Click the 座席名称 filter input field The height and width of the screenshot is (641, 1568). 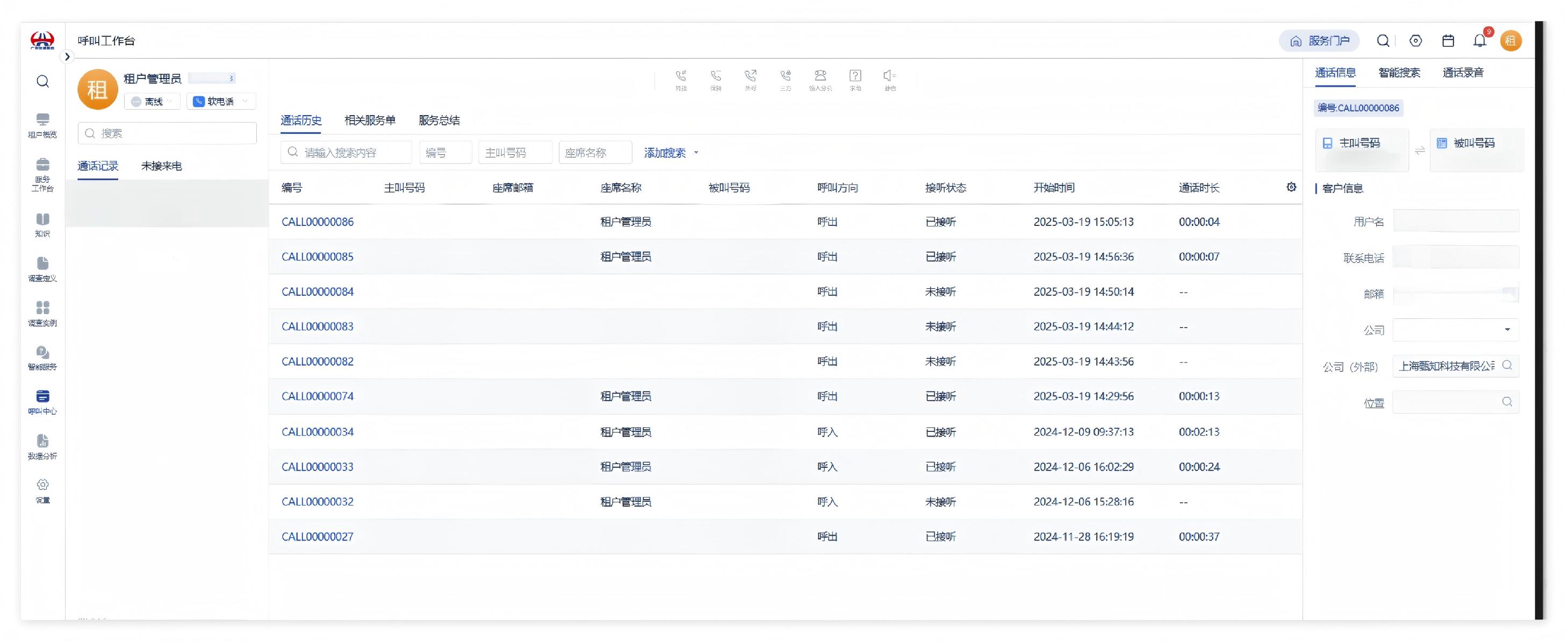(x=595, y=153)
